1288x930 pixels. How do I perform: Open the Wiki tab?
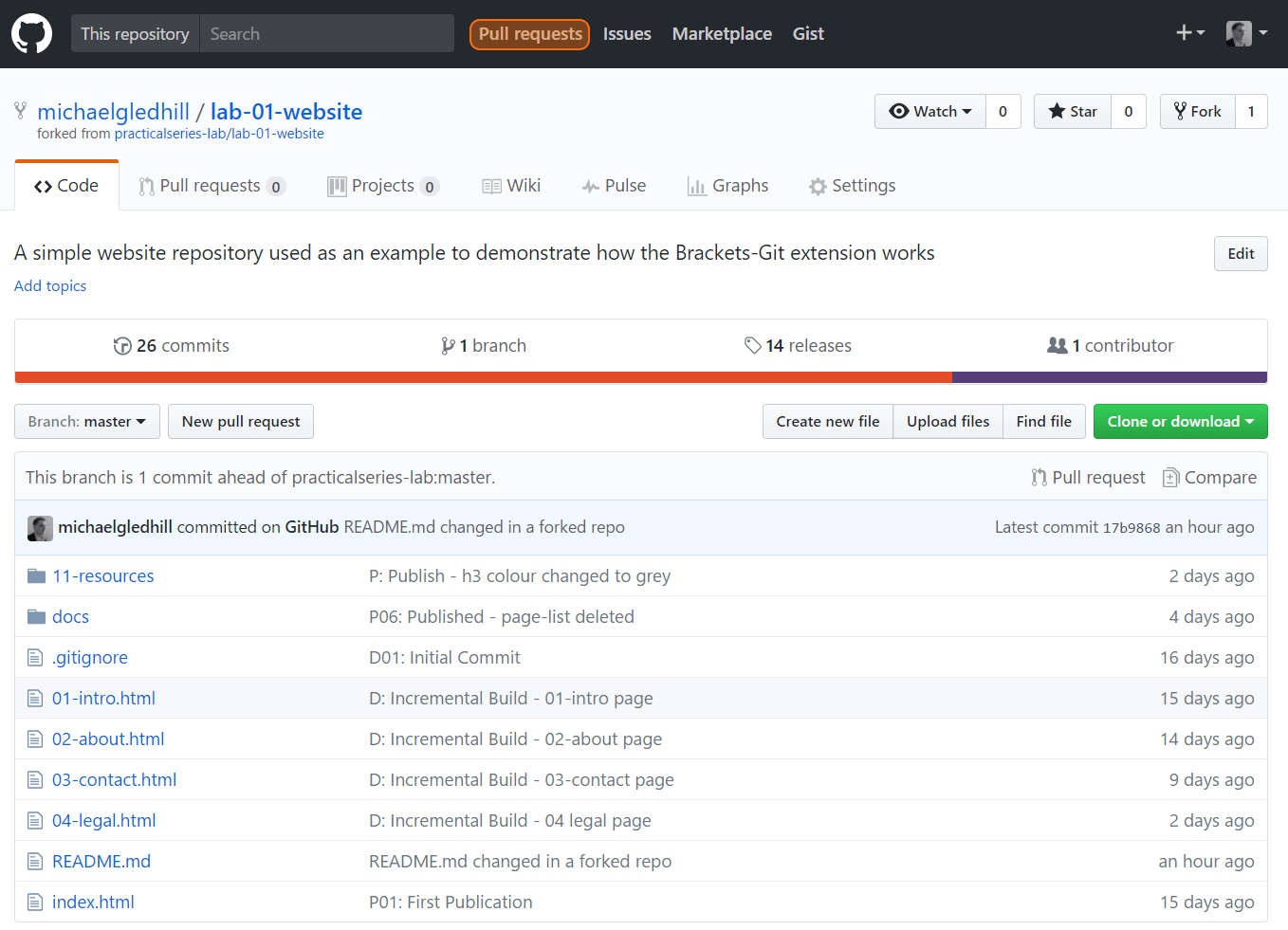tap(511, 186)
